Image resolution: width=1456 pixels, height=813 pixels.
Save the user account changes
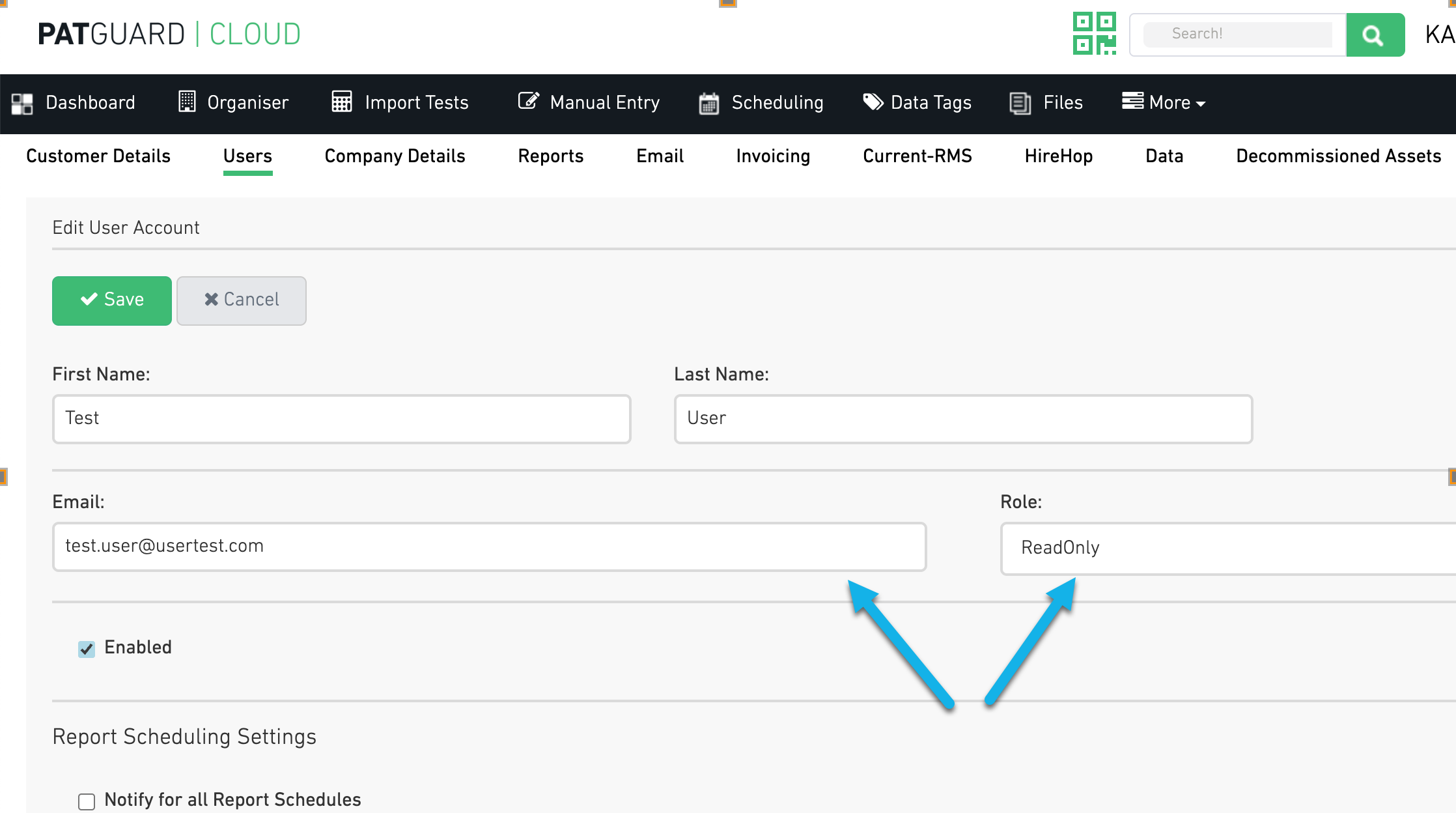pyautogui.click(x=112, y=300)
